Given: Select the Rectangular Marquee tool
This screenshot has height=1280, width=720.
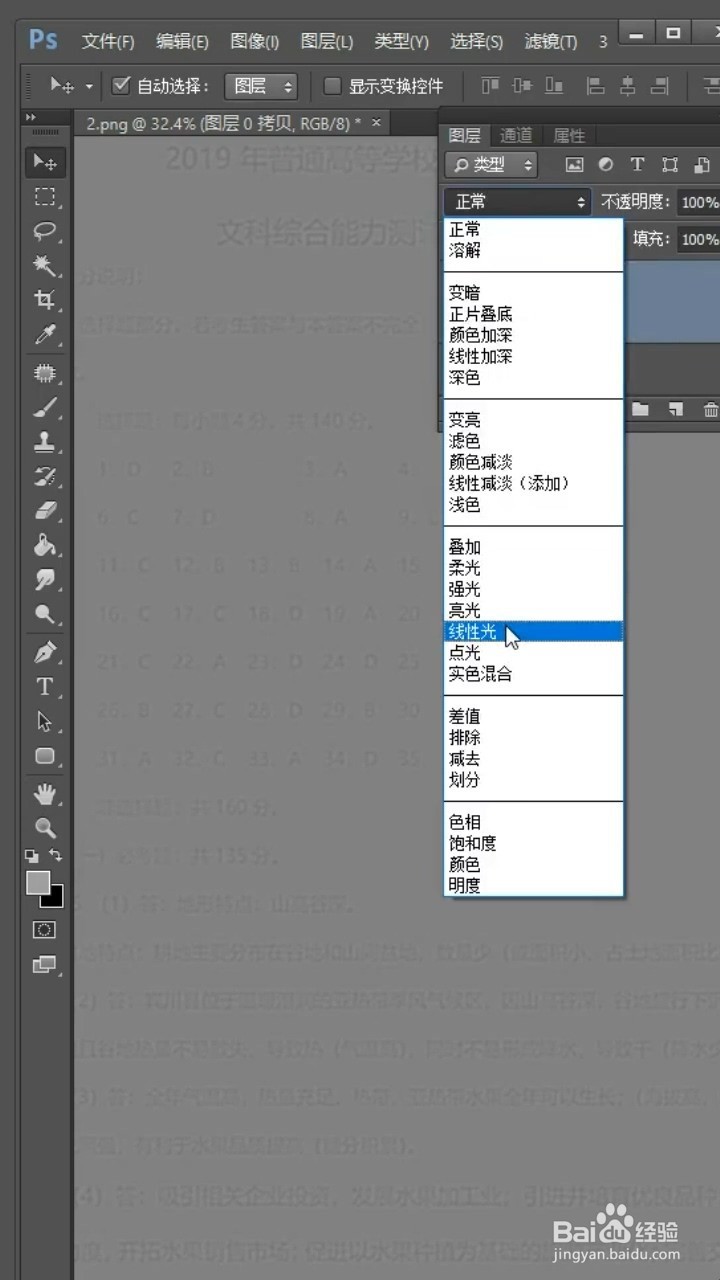Looking at the screenshot, I should coord(45,196).
